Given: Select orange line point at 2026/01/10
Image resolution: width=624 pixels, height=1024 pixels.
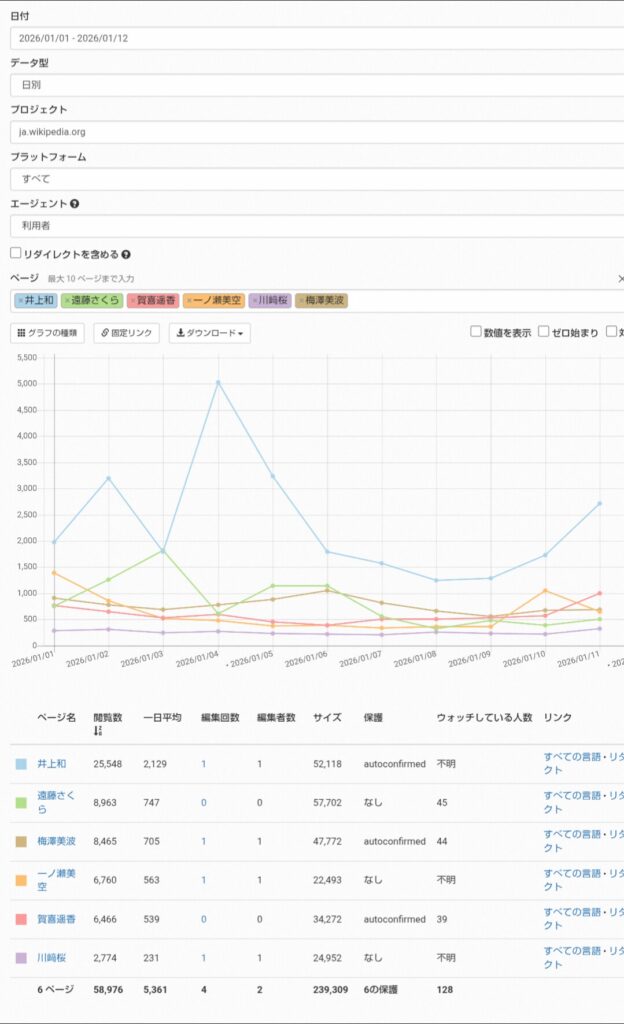Looking at the screenshot, I should tap(545, 590).
